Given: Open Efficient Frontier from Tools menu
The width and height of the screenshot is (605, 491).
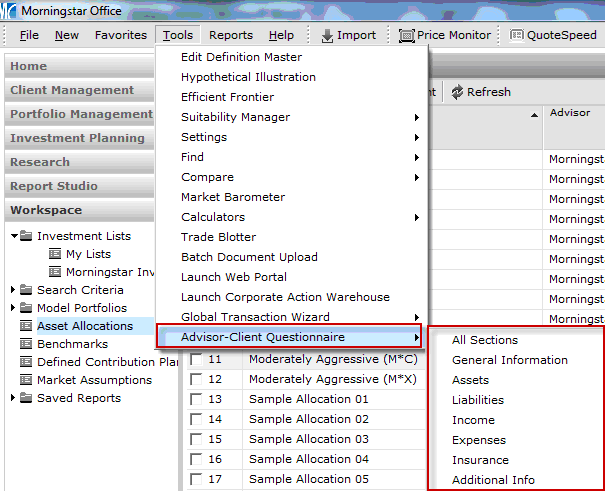Looking at the screenshot, I should tap(227, 97).
